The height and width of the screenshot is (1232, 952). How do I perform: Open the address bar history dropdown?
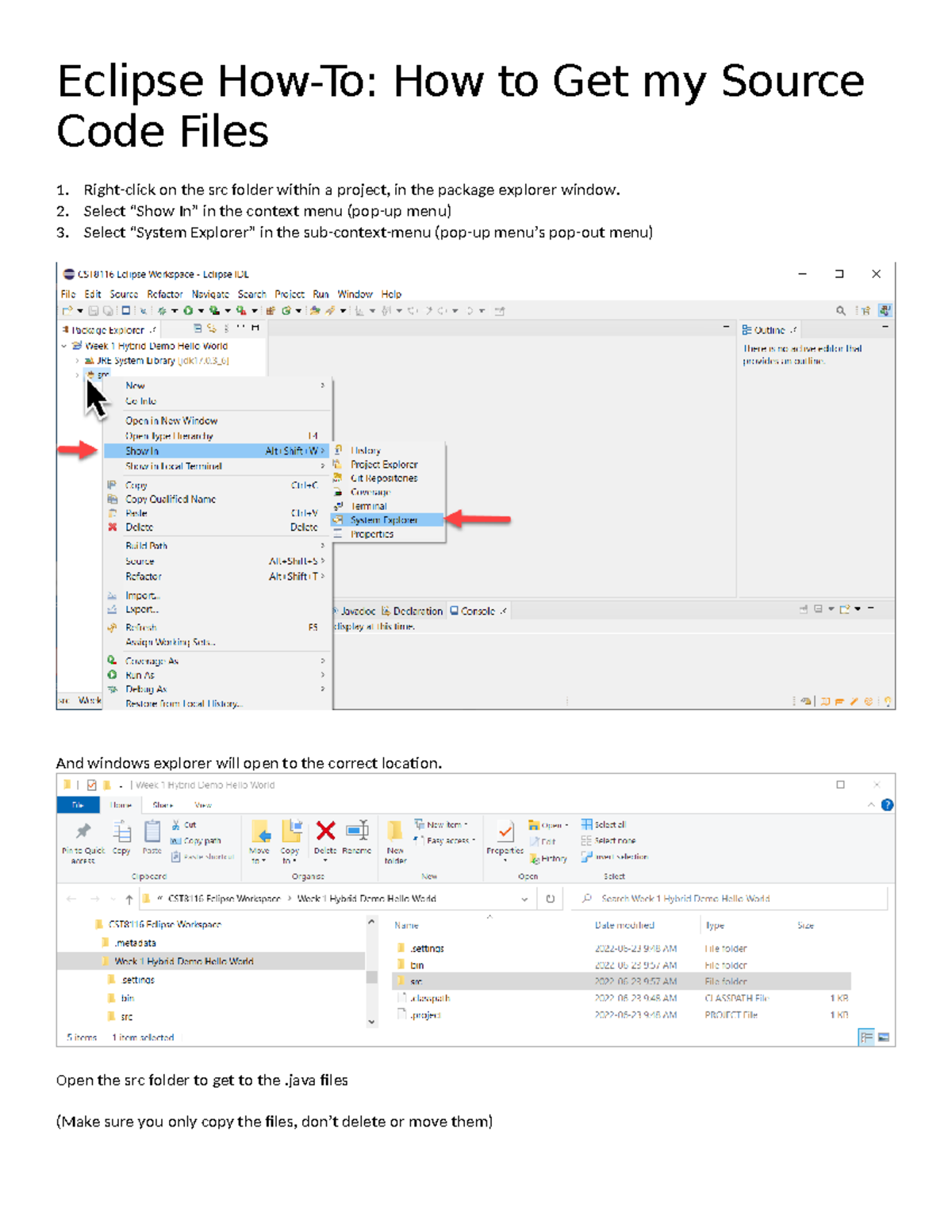pyautogui.click(x=524, y=899)
